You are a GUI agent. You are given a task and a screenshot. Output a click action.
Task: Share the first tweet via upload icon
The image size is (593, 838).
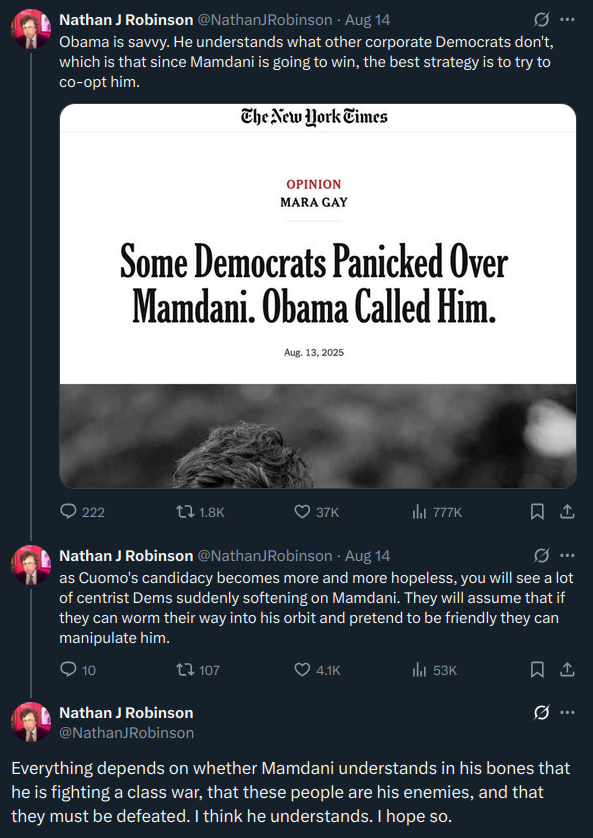click(567, 512)
